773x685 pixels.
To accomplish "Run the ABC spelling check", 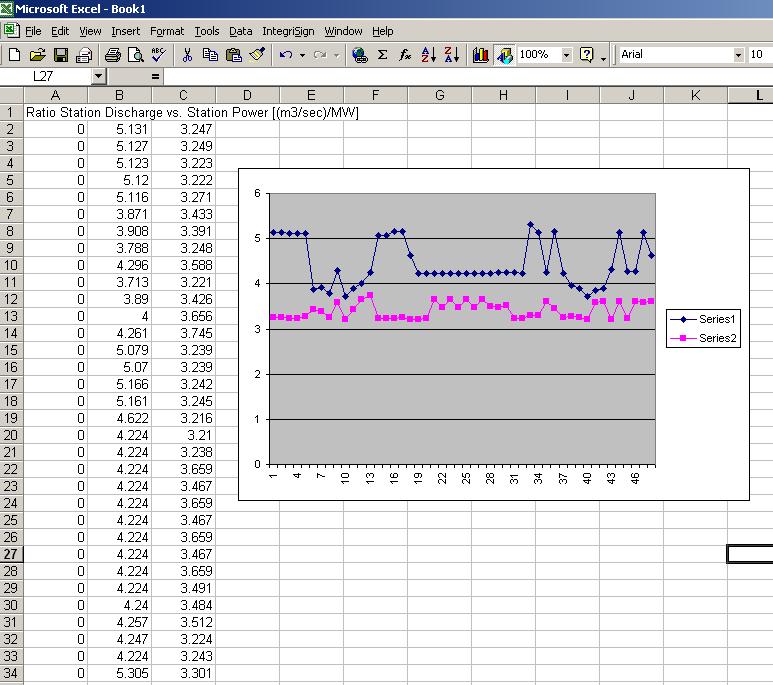I will (159, 55).
